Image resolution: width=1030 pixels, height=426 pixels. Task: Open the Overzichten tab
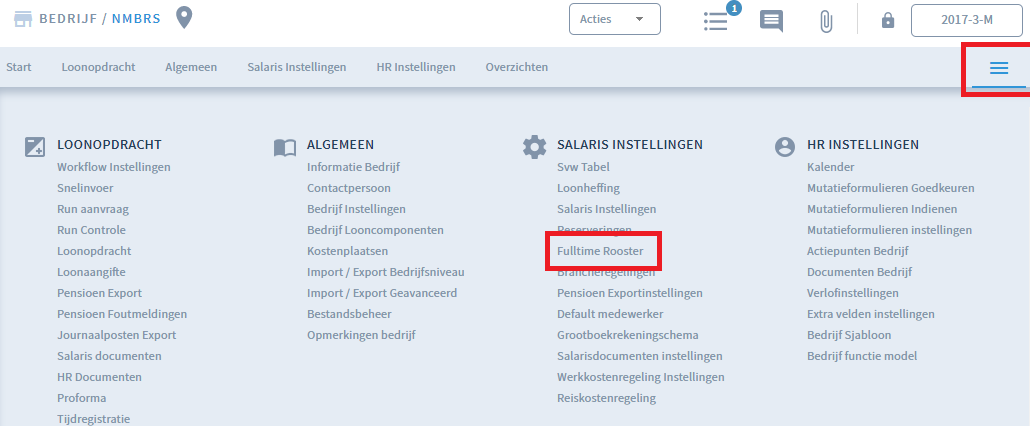(517, 67)
